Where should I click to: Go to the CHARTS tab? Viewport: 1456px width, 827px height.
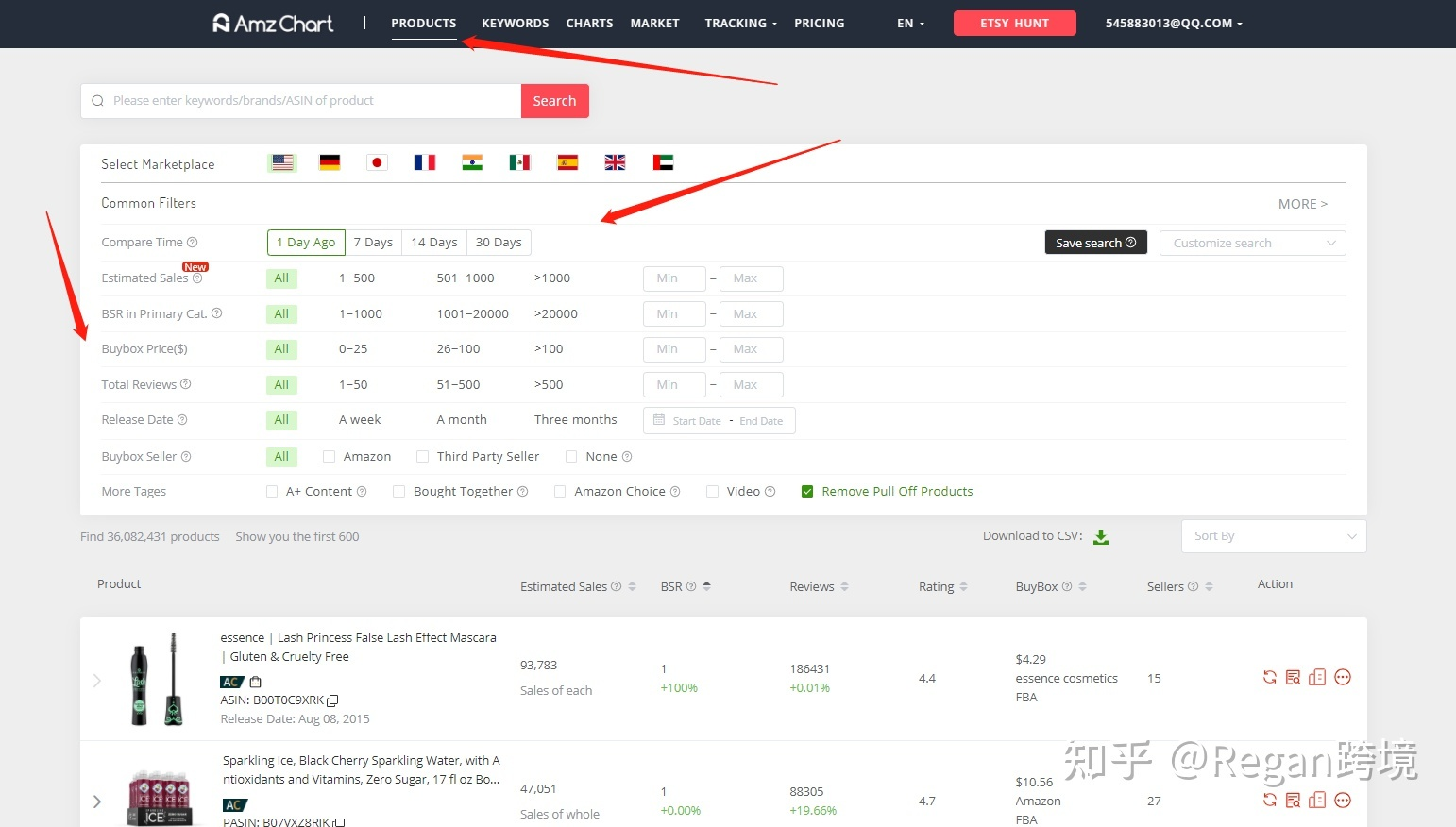click(590, 23)
